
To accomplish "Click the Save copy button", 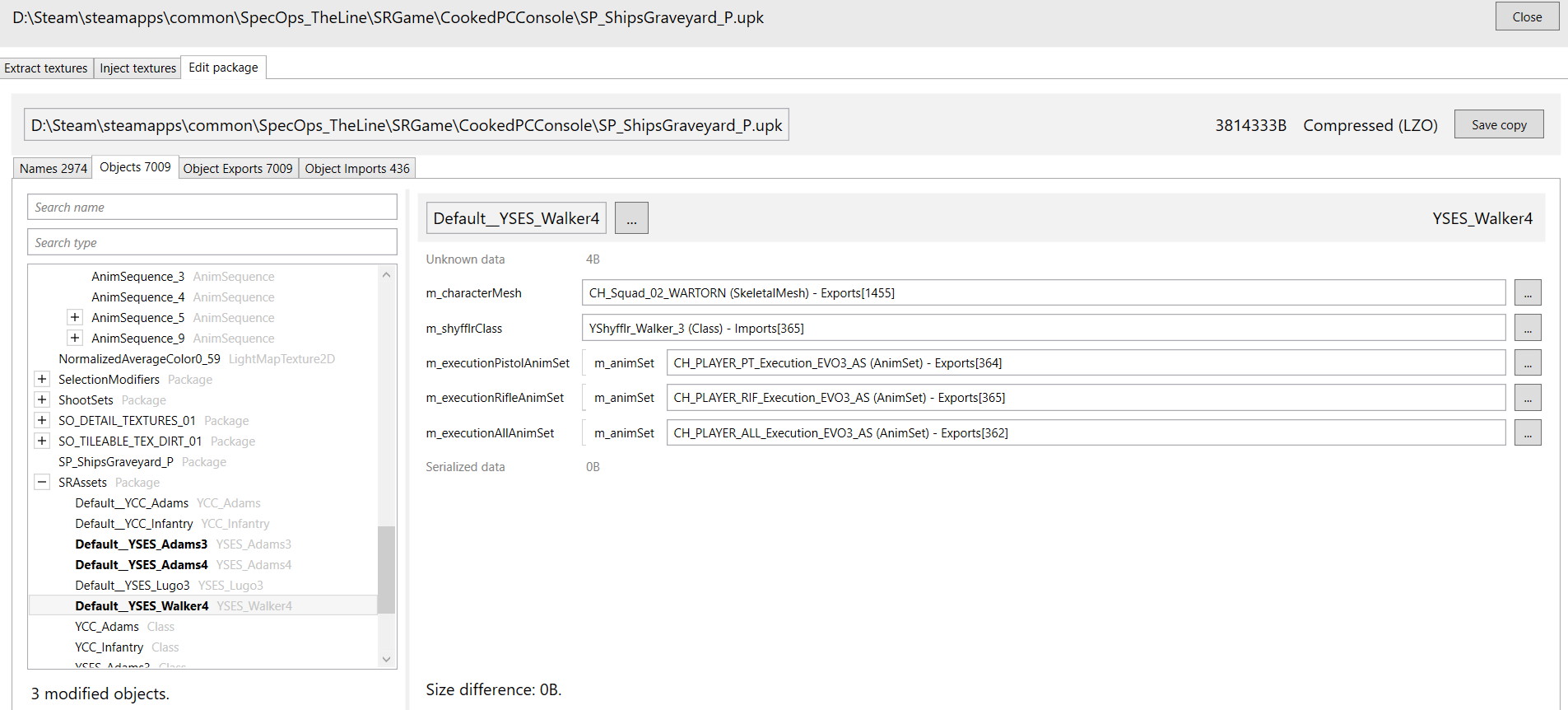I will click(x=1499, y=124).
